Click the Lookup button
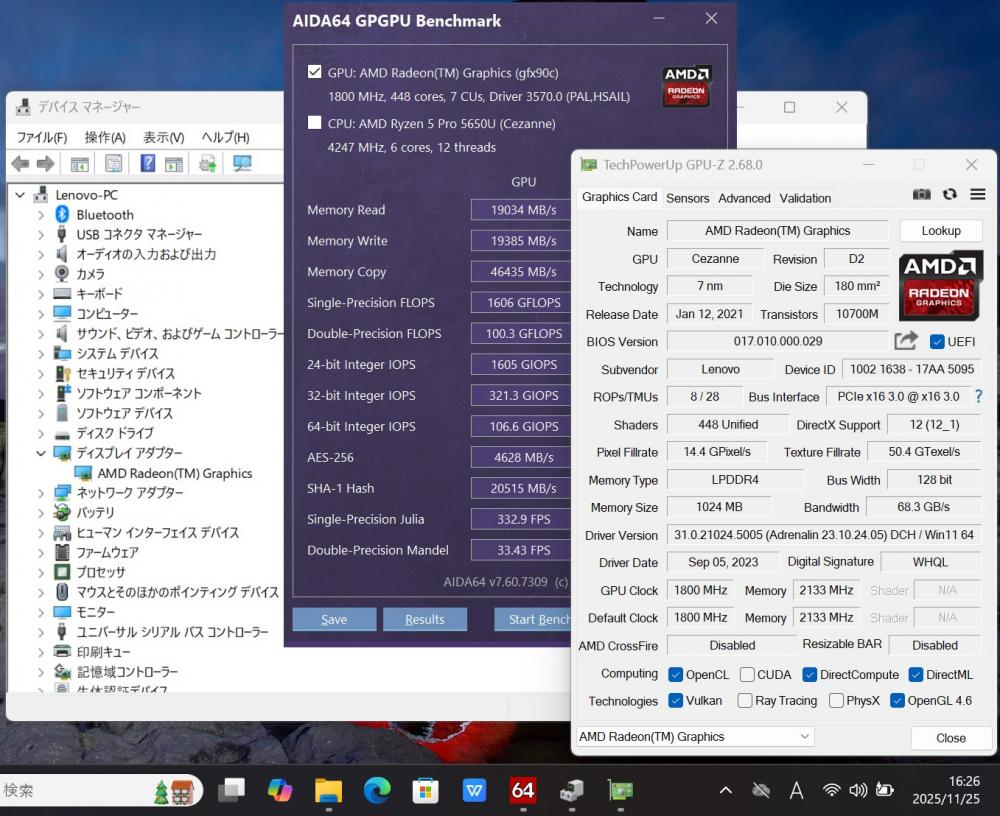This screenshot has height=816, width=1000. [940, 231]
